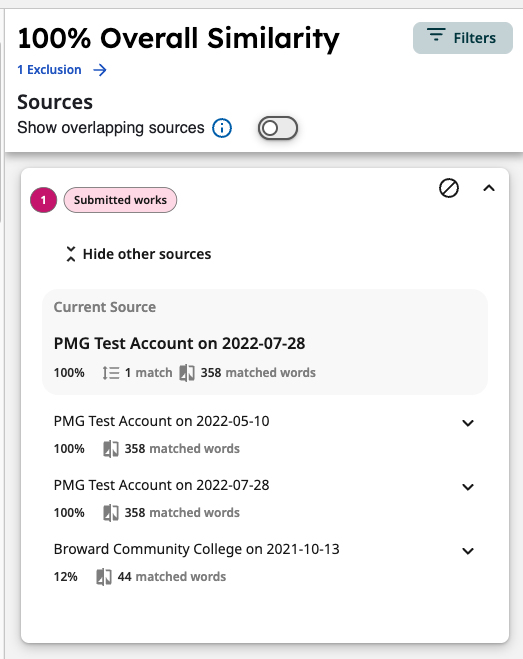This screenshot has height=659, width=523.
Task: Expand the second PMG Test Account 2022-07-28 entry
Action: pos(468,487)
